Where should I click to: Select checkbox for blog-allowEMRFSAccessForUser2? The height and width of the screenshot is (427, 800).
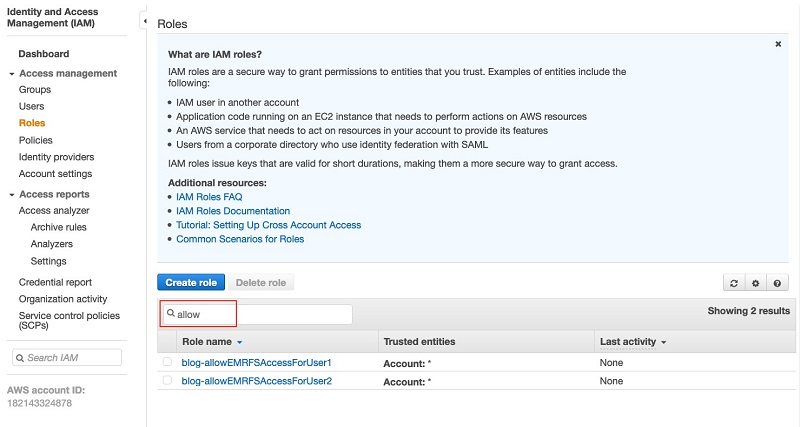click(x=167, y=380)
